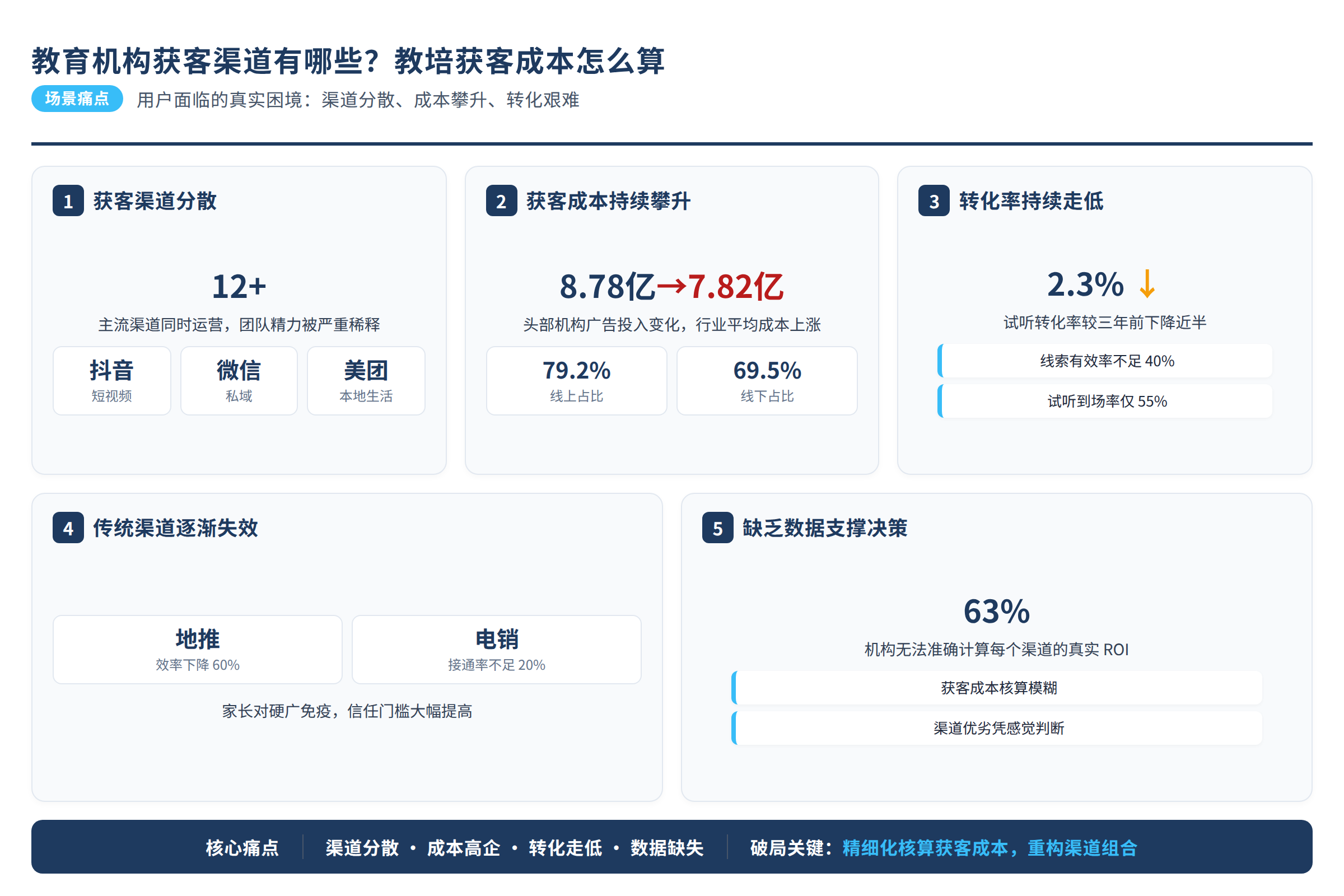The width and height of the screenshot is (1344, 896).
Task: Click the 63% figure
Action: tap(997, 612)
